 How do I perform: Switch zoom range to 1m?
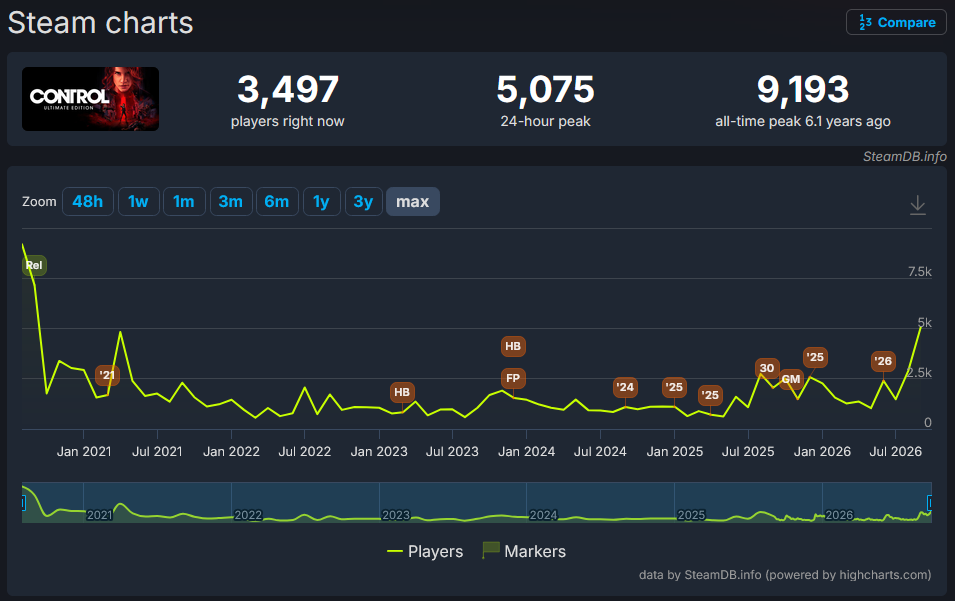click(184, 202)
